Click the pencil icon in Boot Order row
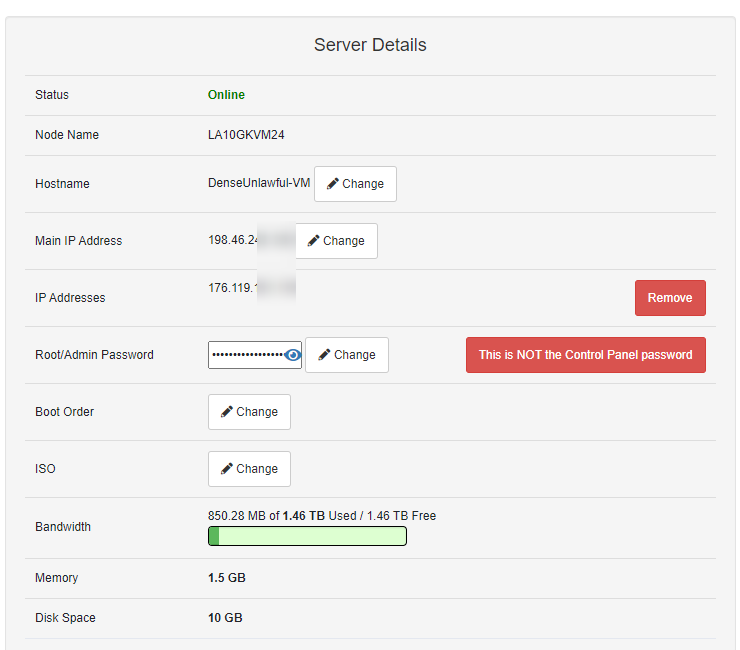740x650 pixels. tap(227, 412)
